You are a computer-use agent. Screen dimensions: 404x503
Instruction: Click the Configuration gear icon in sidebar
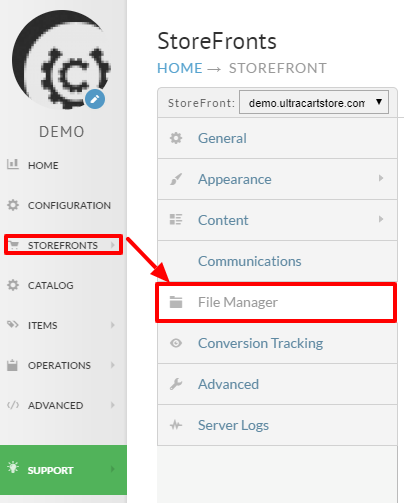point(13,205)
